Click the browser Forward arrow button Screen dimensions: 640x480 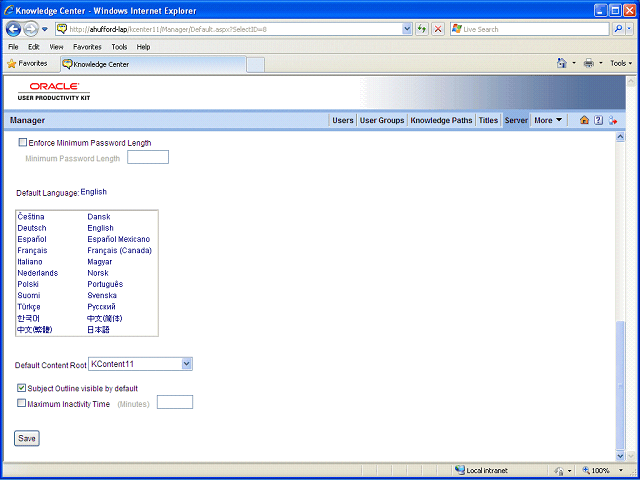pyautogui.click(x=31, y=29)
